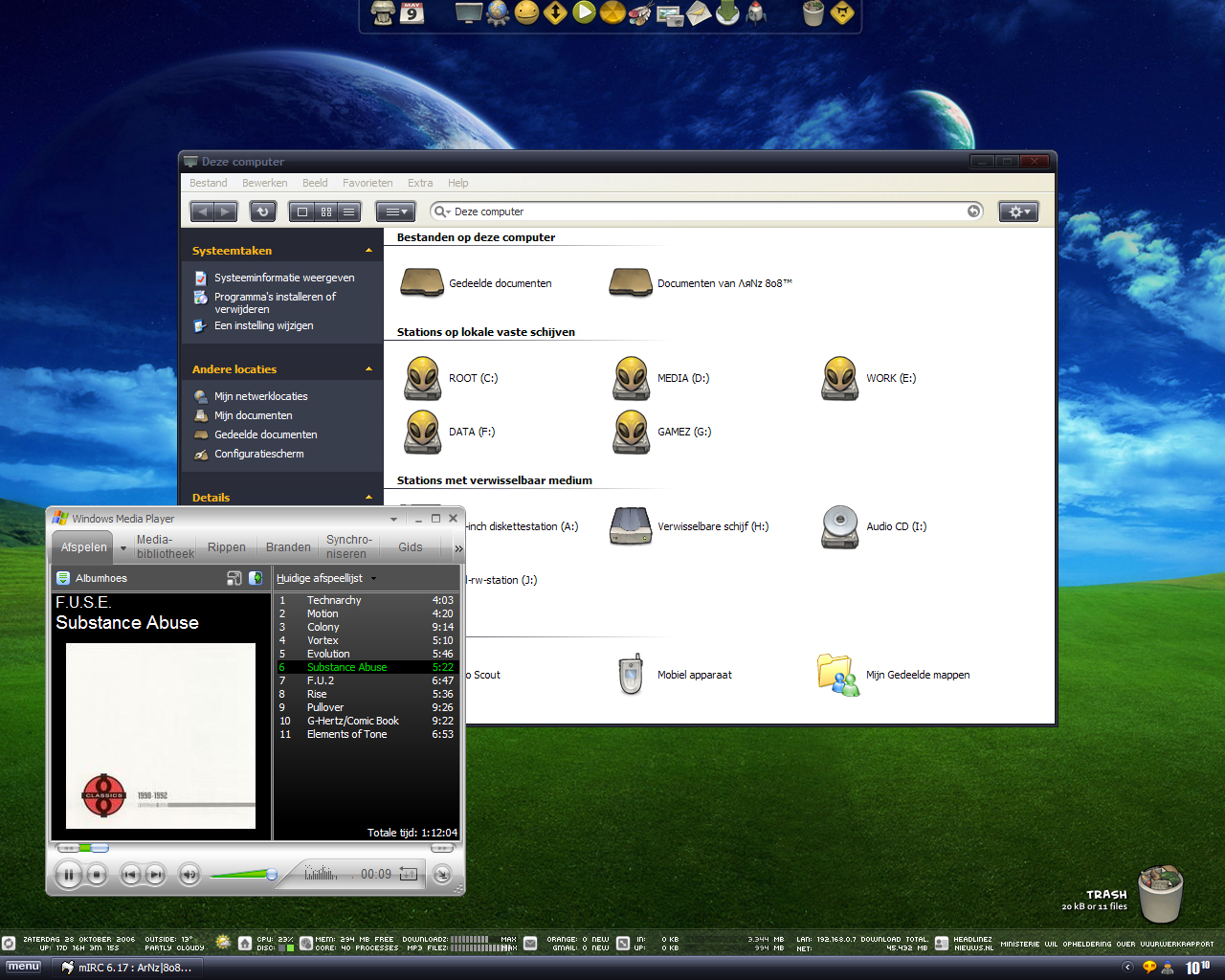Viewport: 1225px width, 980px height.
Task: Open the Albumhoes visualization menu icon
Action: (x=63, y=578)
